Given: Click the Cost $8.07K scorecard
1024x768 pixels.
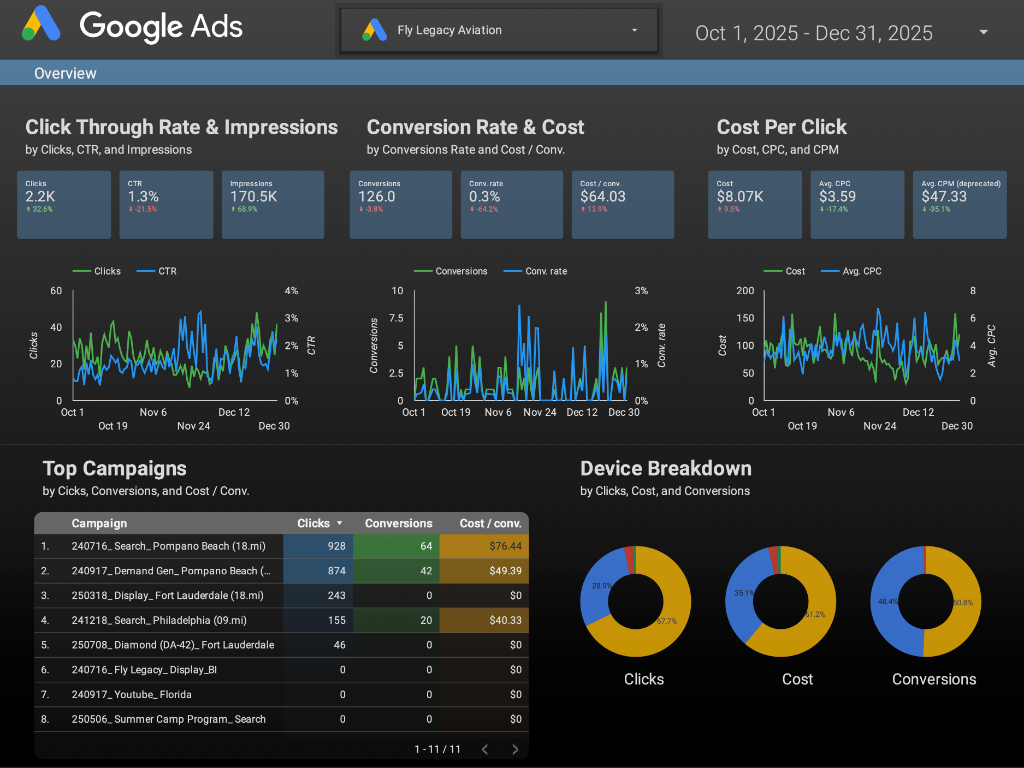Looking at the screenshot, I should pyautogui.click(x=754, y=204).
